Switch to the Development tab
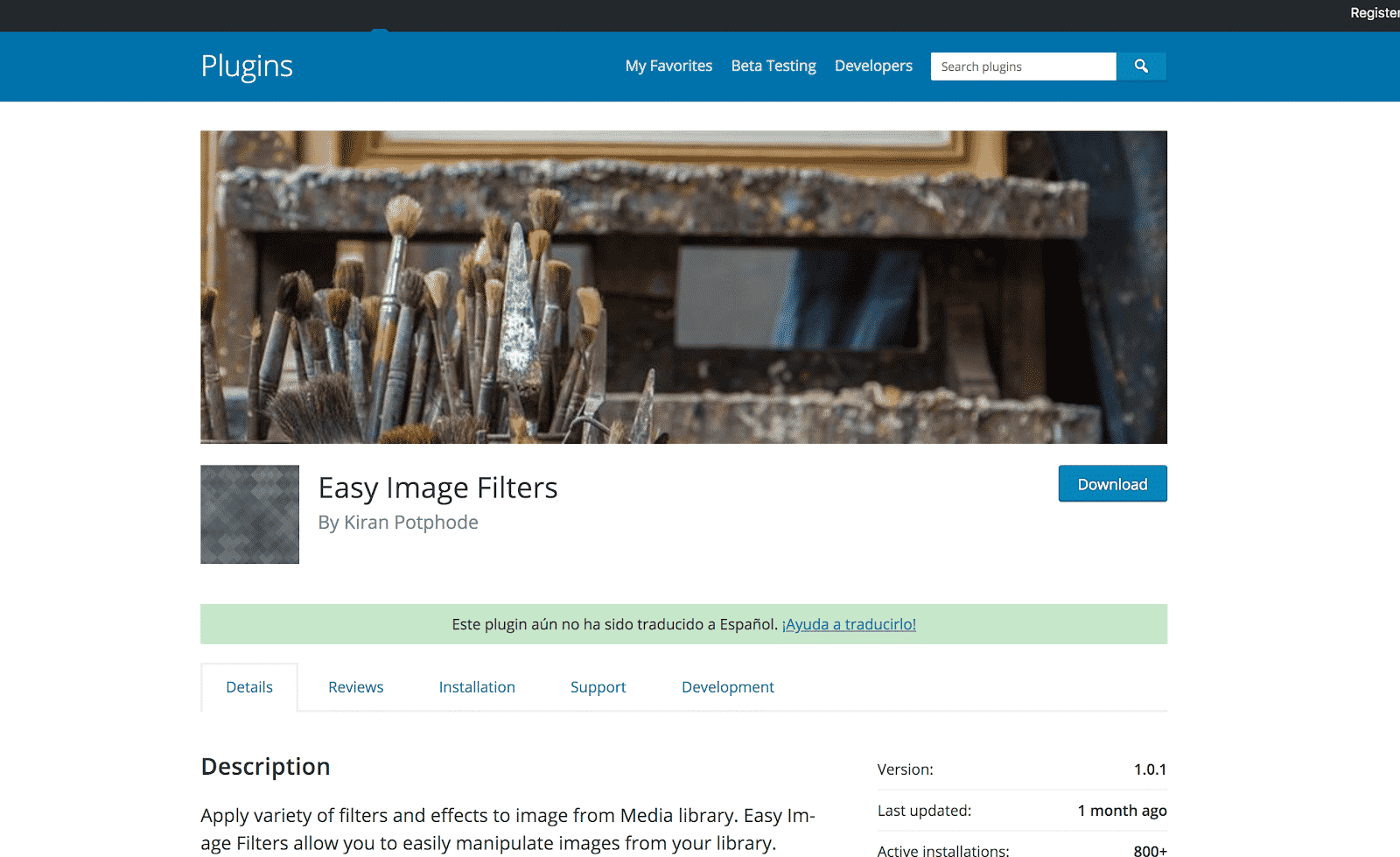1400x857 pixels. coord(727,687)
